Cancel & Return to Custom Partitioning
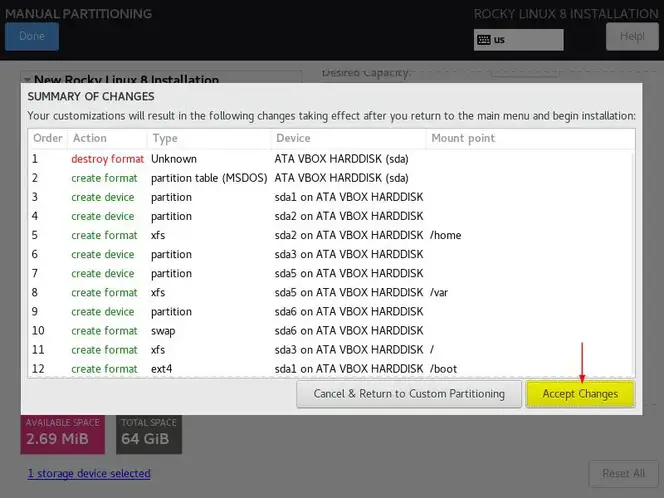 409,394
